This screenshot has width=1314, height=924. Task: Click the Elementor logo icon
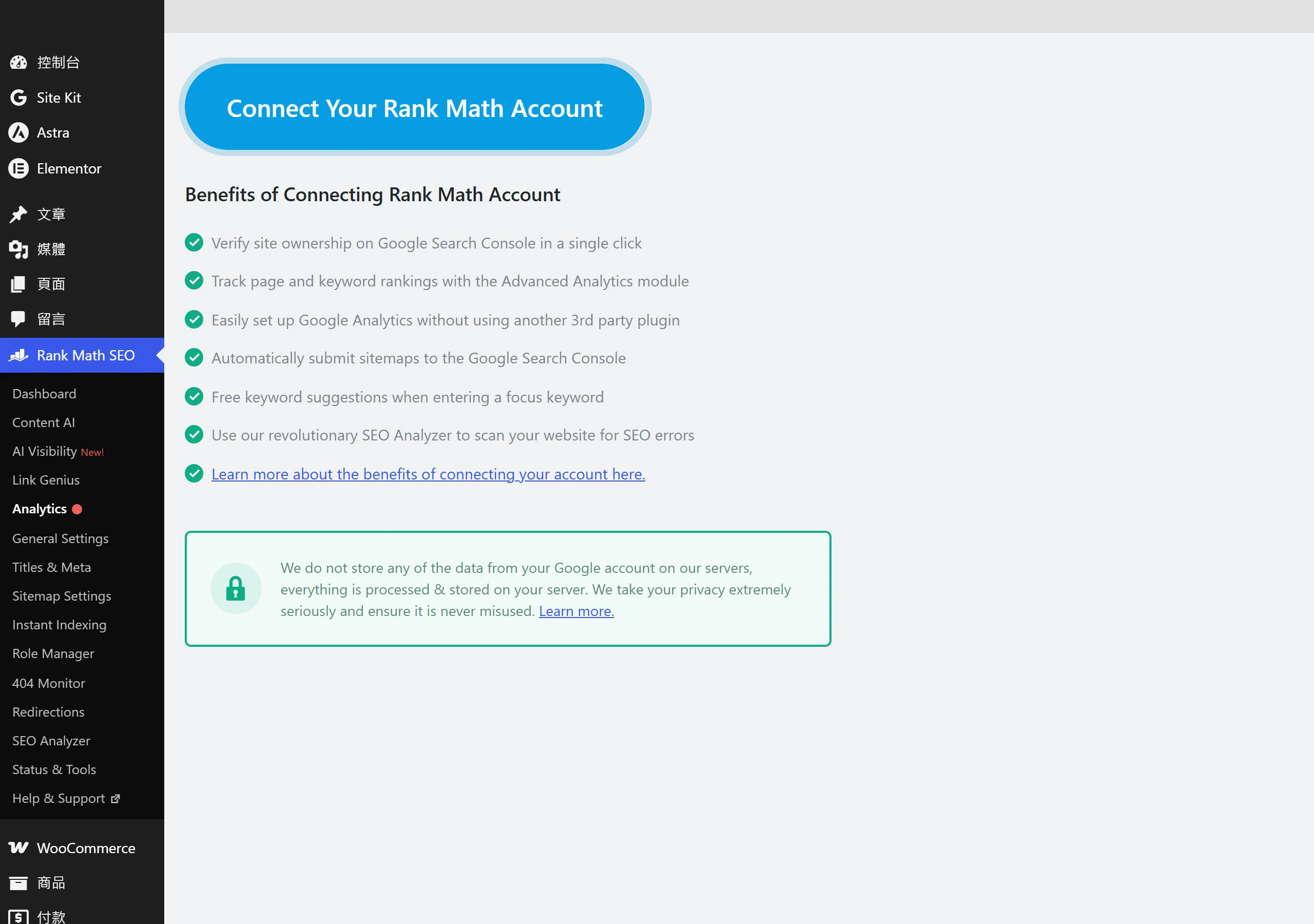[x=18, y=168]
